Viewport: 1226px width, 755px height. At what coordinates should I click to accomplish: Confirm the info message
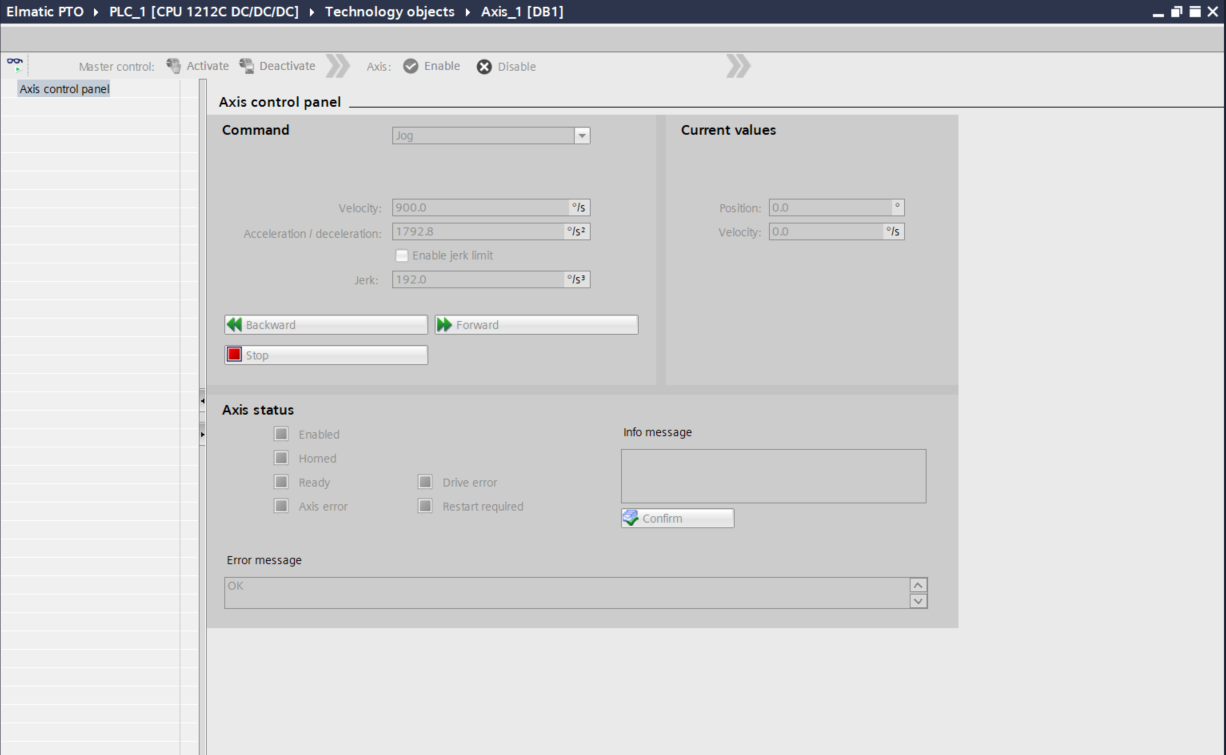[x=677, y=518]
